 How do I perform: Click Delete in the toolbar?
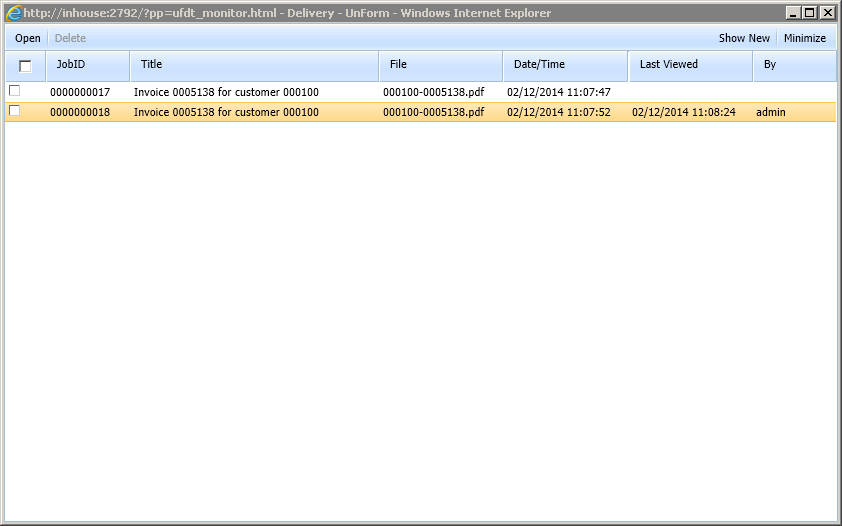[70, 38]
